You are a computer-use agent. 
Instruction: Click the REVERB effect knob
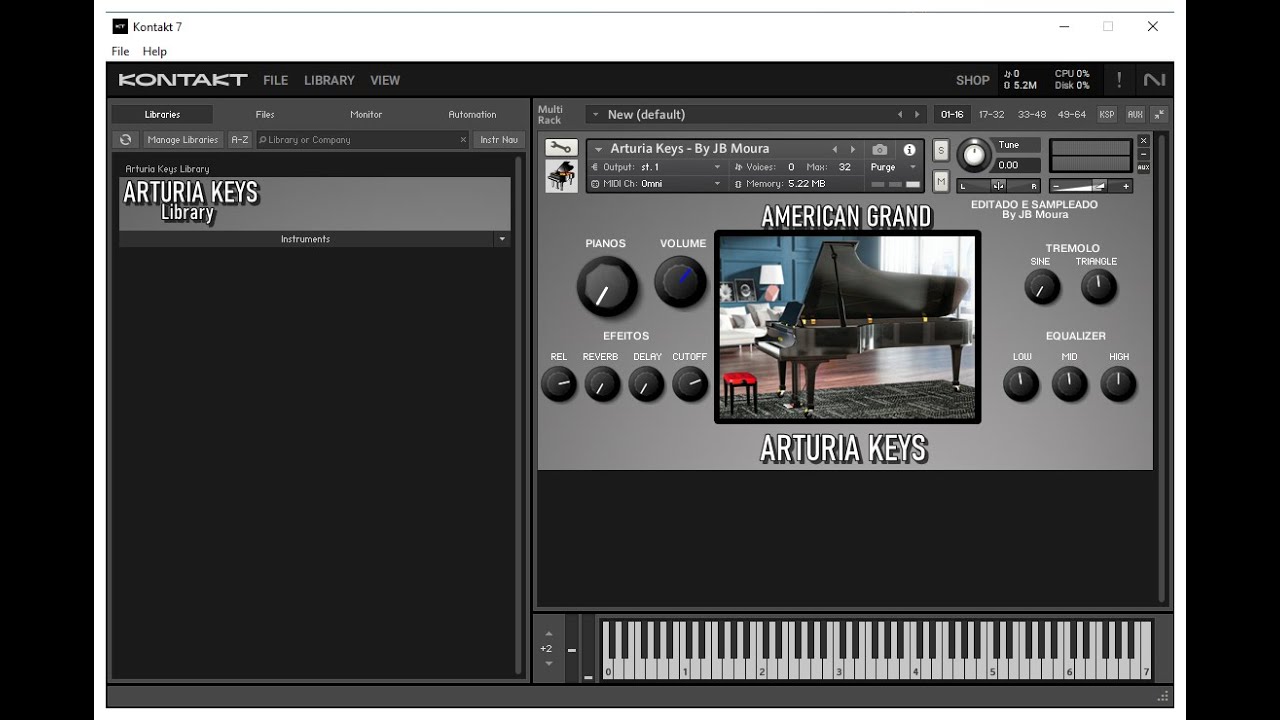coord(601,384)
